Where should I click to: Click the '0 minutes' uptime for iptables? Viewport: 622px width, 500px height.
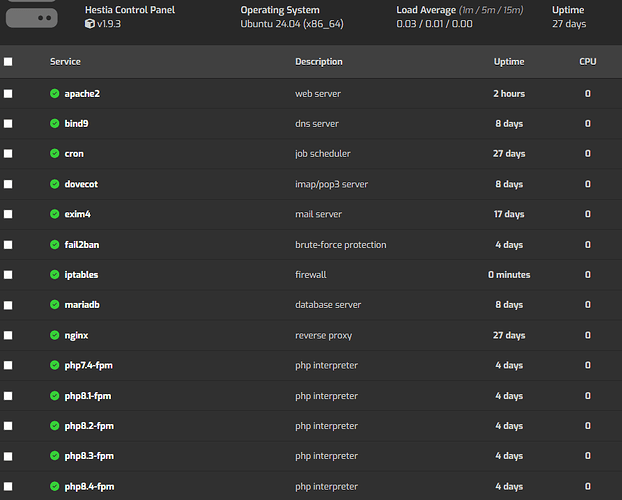pos(509,275)
